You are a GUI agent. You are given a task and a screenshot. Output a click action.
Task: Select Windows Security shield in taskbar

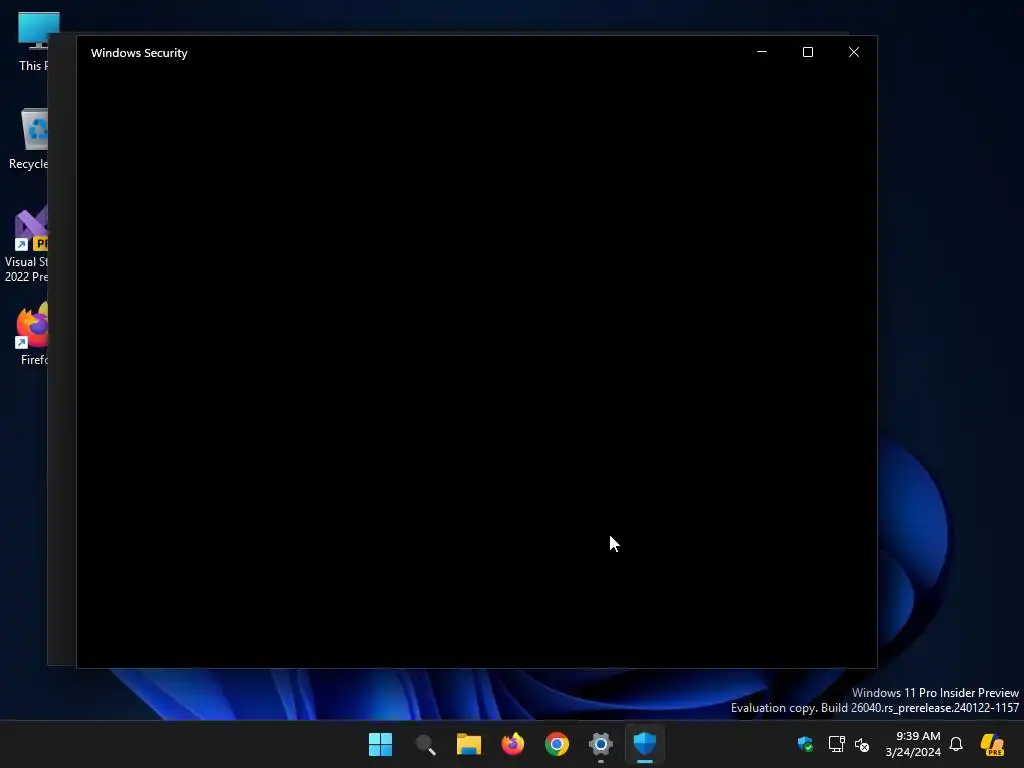click(x=645, y=744)
